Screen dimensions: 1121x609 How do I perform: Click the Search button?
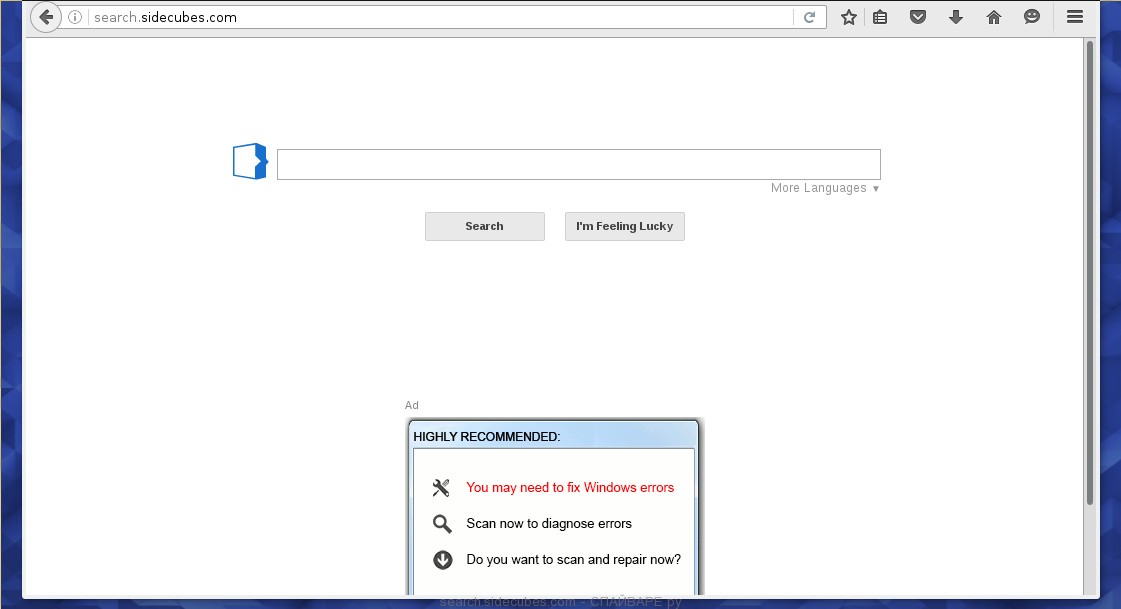point(485,226)
